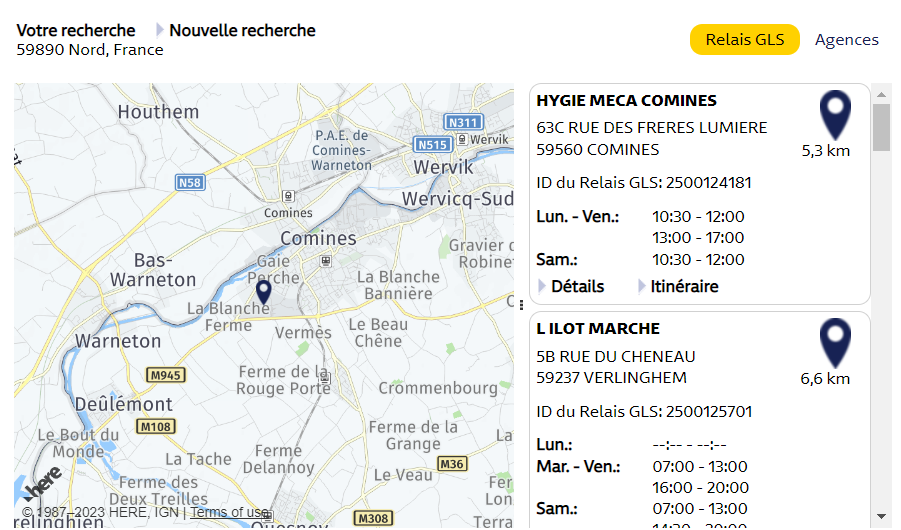Viewport: 901px width, 530px height.
Task: Click the Warneton label on the map
Action: 118,341
